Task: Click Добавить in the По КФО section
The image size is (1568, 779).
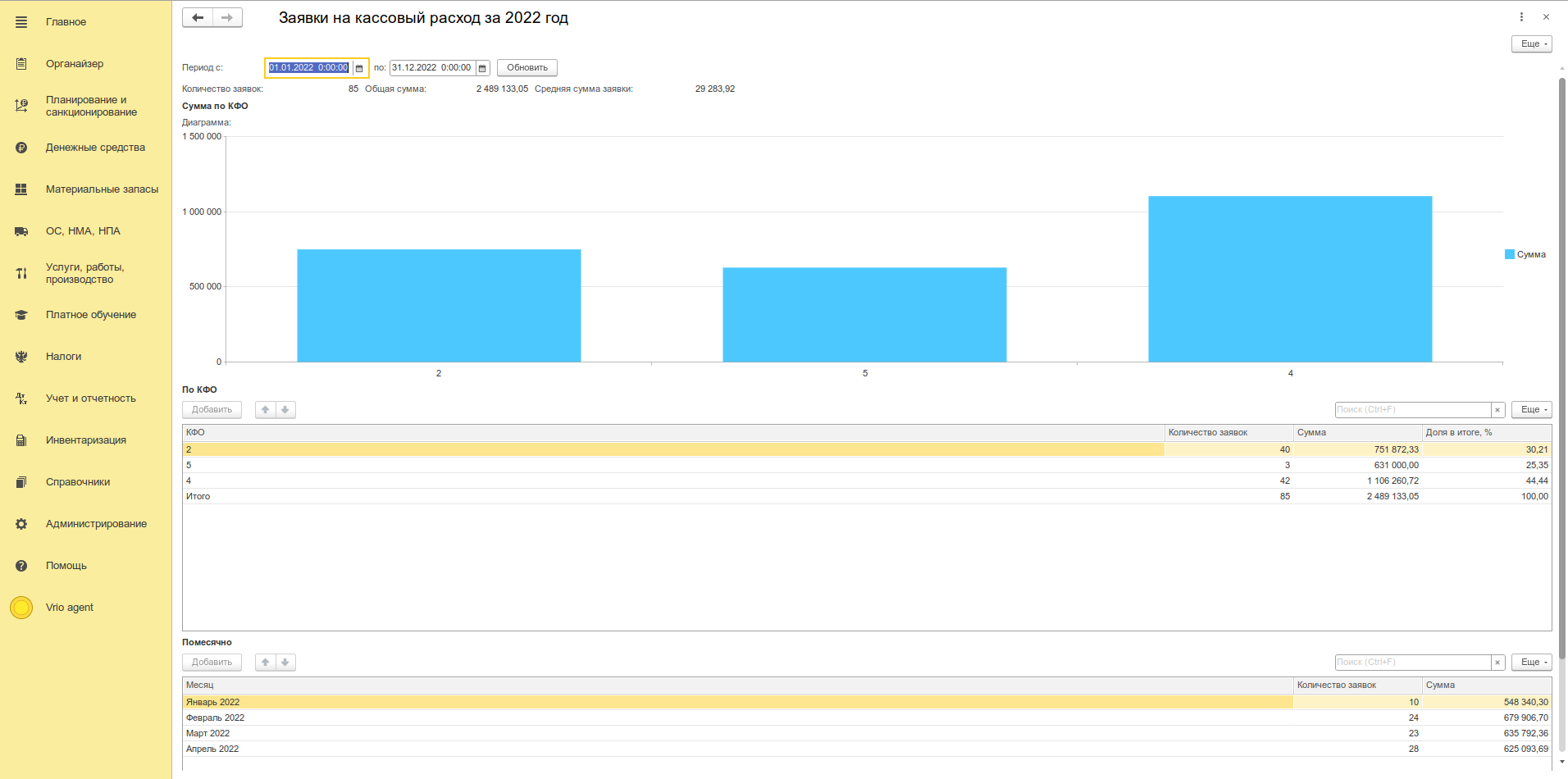Action: (212, 410)
